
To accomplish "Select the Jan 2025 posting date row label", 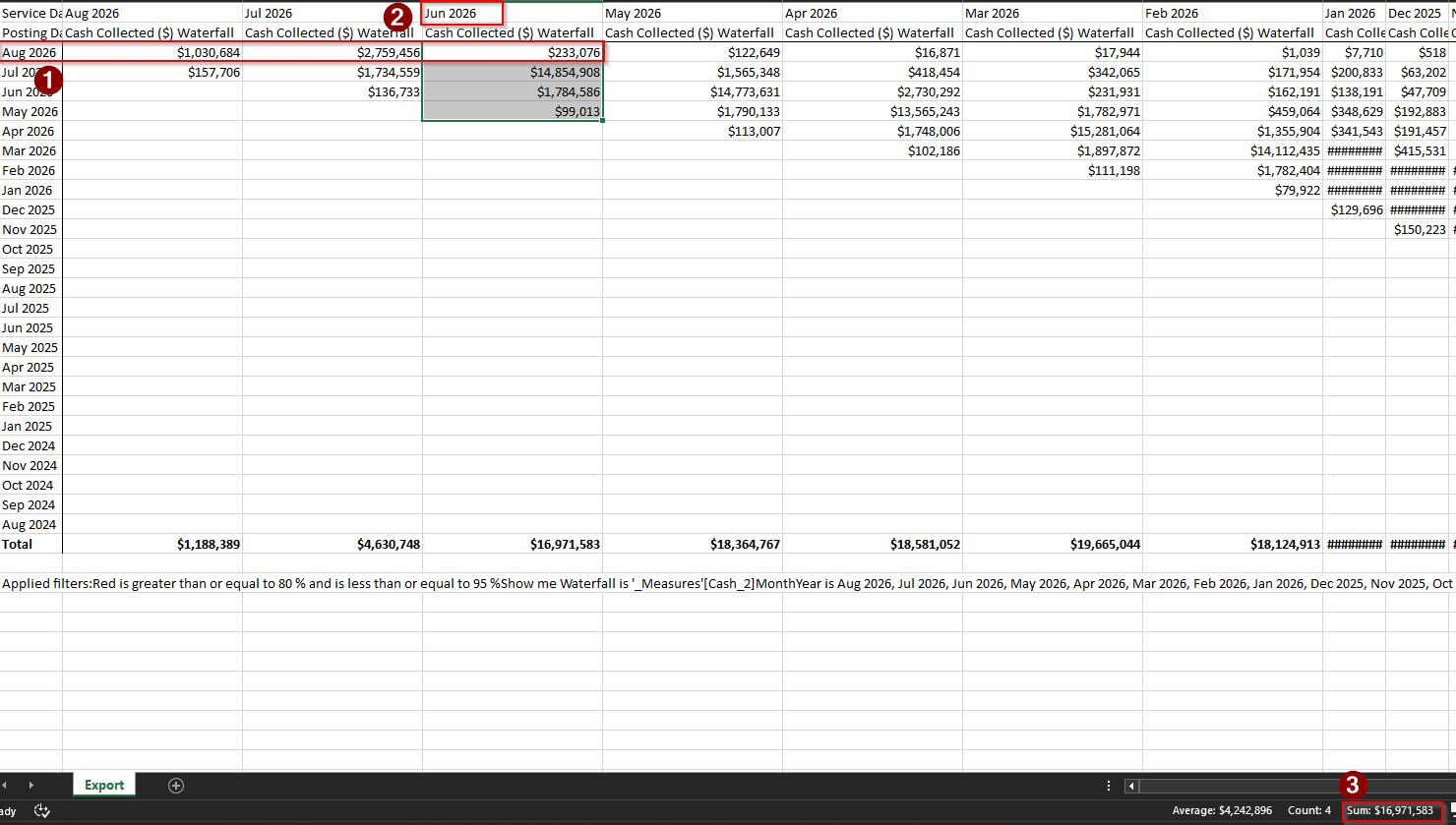I will click(x=31, y=426).
